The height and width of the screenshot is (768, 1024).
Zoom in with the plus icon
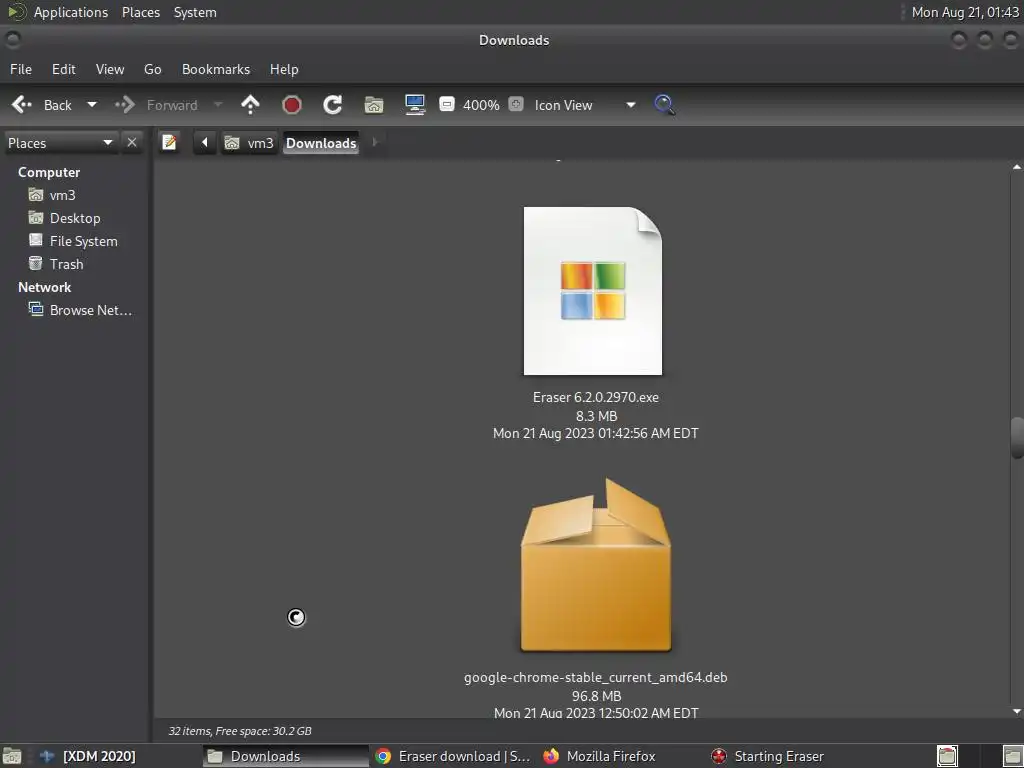(516, 104)
